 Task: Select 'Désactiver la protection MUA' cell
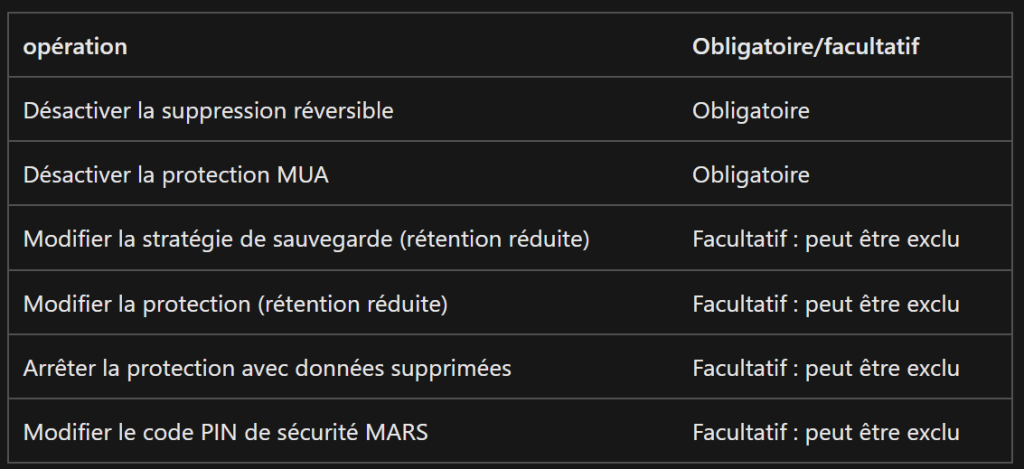tap(176, 174)
